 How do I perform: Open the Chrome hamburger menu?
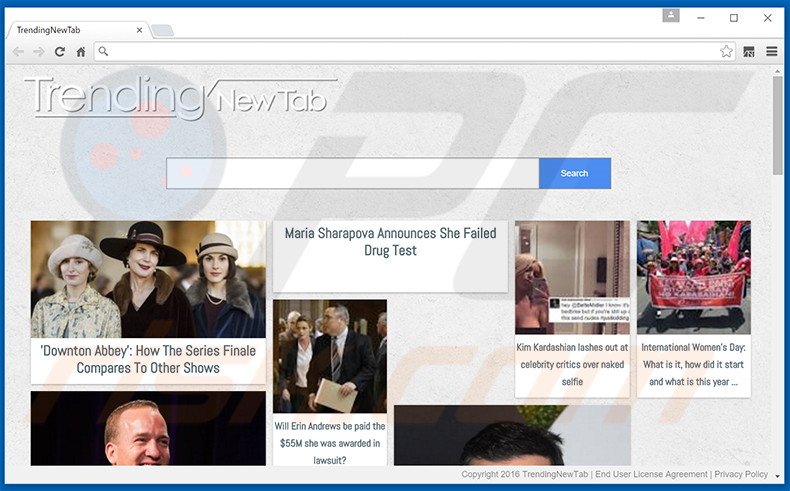771,51
